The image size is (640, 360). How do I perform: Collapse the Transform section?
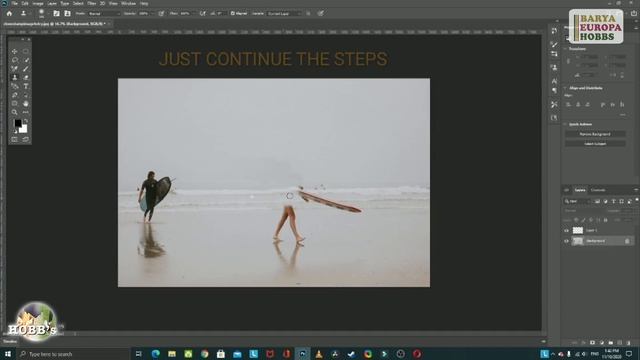tap(565, 49)
